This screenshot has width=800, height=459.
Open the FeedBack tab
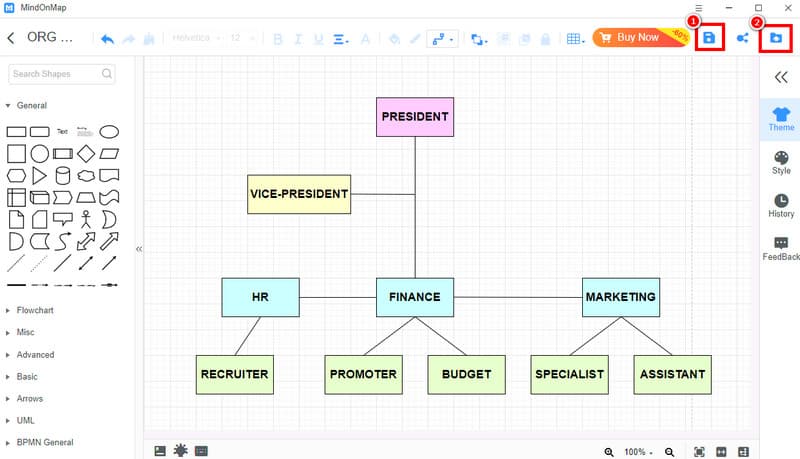pyautogui.click(x=781, y=249)
